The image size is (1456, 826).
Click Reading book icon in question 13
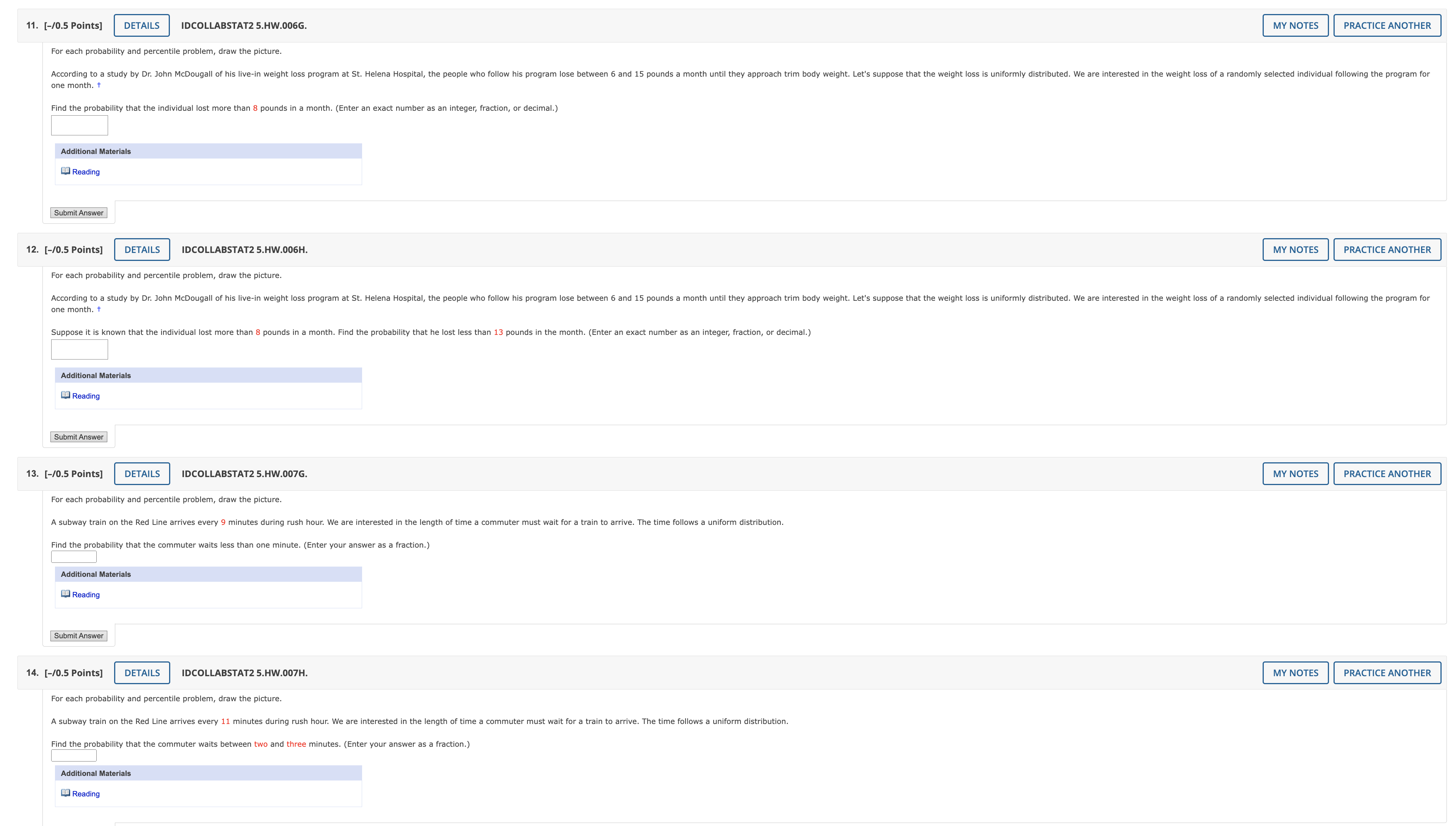pos(65,594)
